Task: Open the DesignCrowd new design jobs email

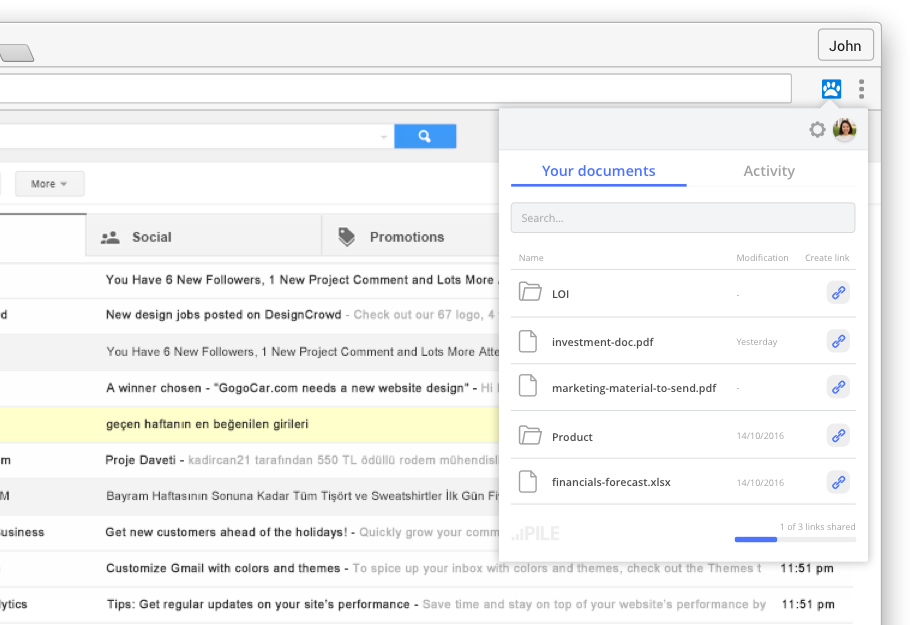Action: [250, 315]
